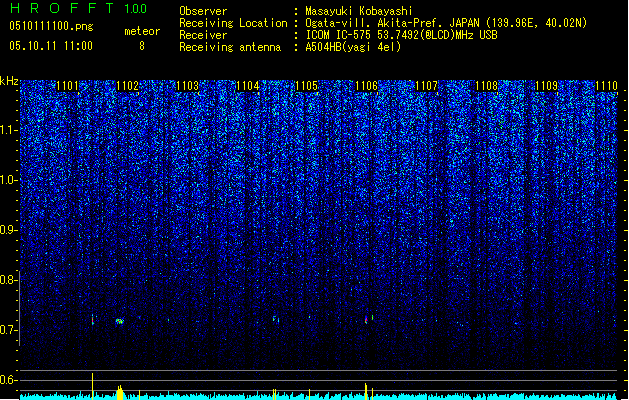This screenshot has width=629, height=400.
Task: Click the 1105 time marker
Action: tap(306, 86)
